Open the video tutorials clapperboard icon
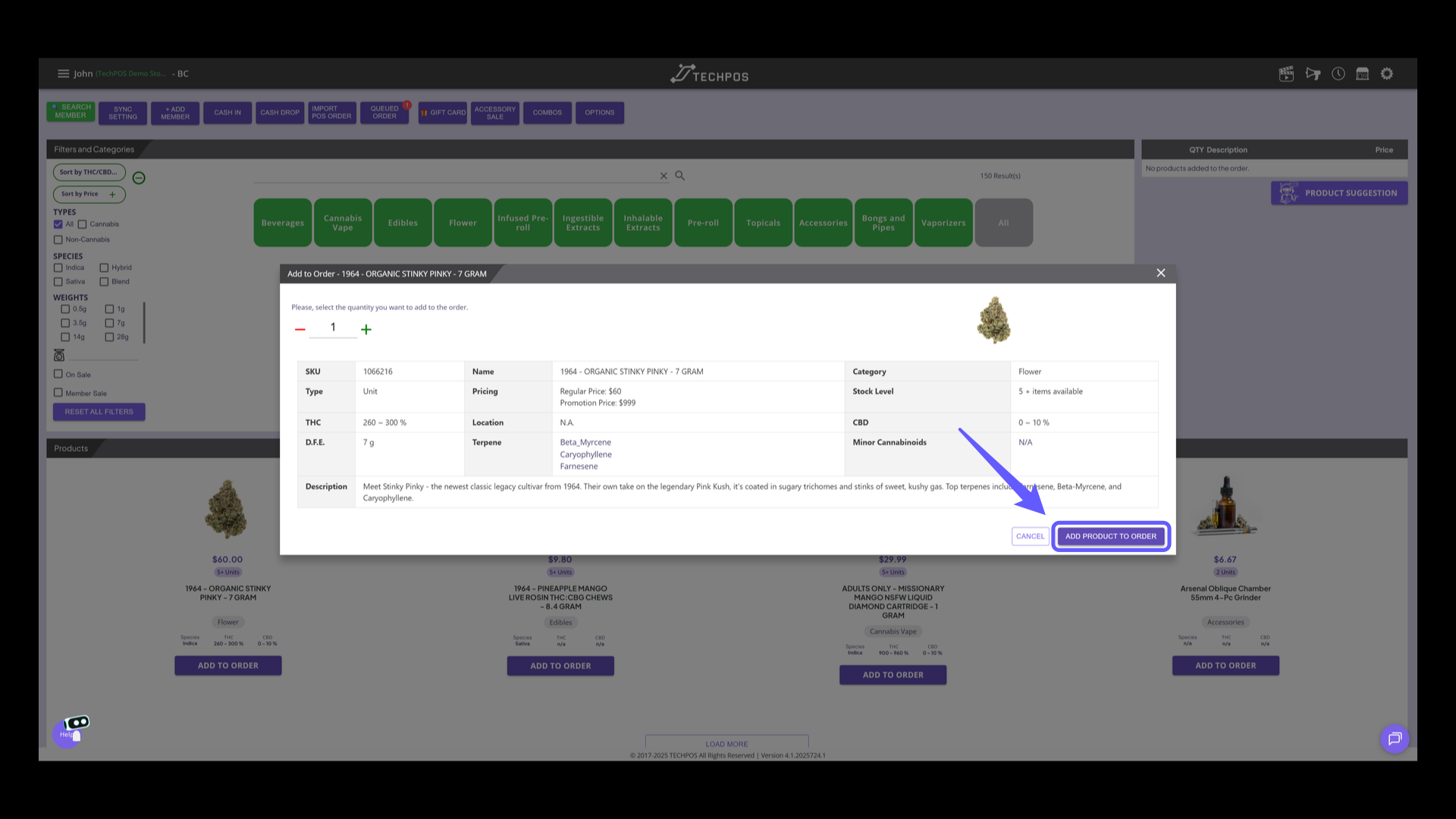1456x819 pixels. 1286,74
